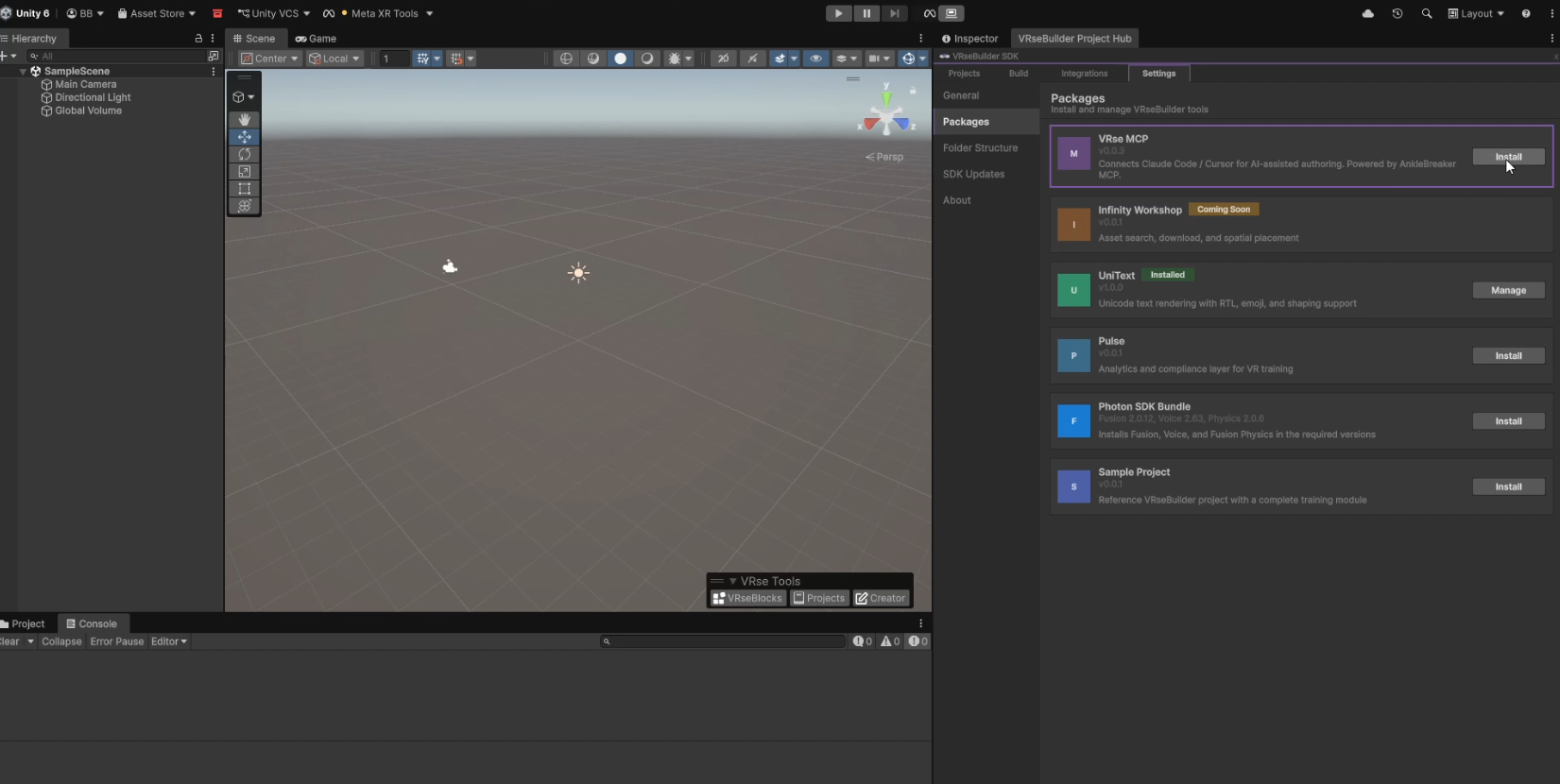The width and height of the screenshot is (1560, 784).
Task: Open the Integrations tab
Action: click(1084, 74)
